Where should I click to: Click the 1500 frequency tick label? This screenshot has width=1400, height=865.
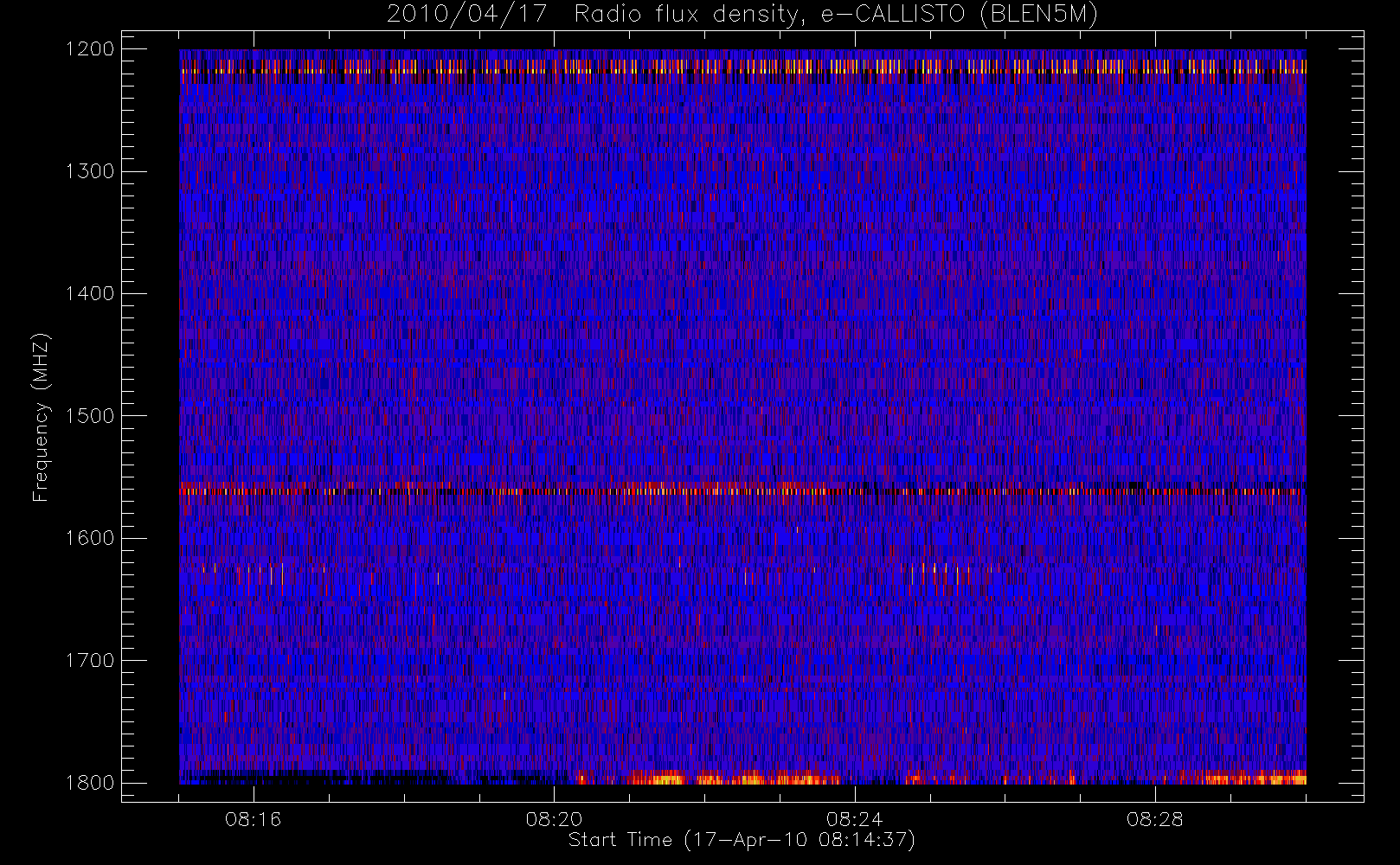[90, 416]
